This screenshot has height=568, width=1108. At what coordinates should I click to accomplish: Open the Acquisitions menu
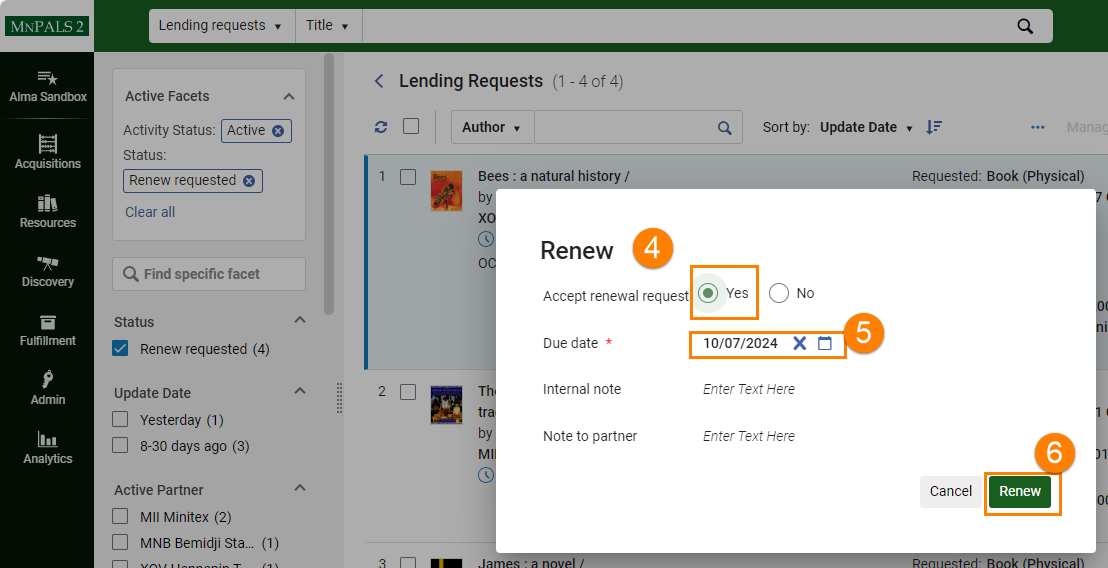point(47,152)
